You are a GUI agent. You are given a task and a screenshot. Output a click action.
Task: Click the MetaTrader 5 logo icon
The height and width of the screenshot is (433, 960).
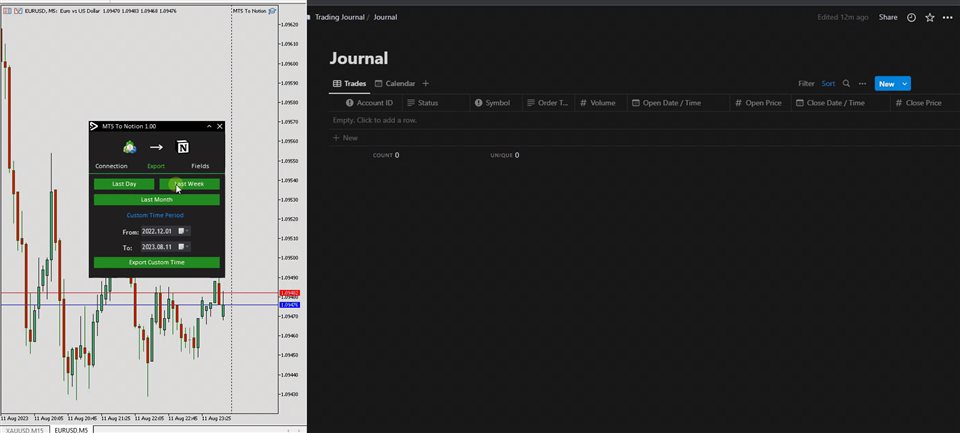pos(130,147)
